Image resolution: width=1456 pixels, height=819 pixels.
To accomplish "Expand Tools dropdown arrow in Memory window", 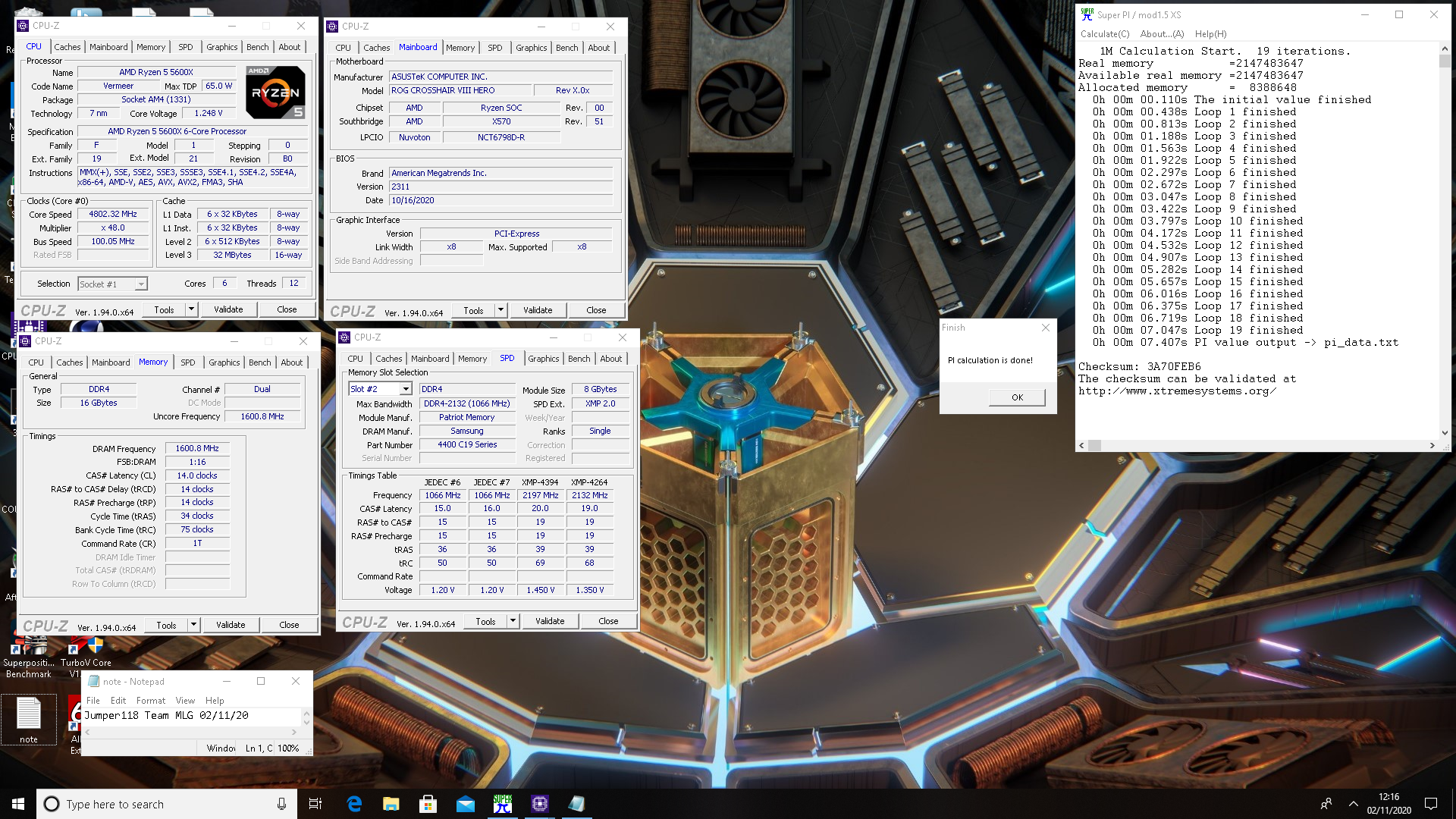I will [x=193, y=625].
